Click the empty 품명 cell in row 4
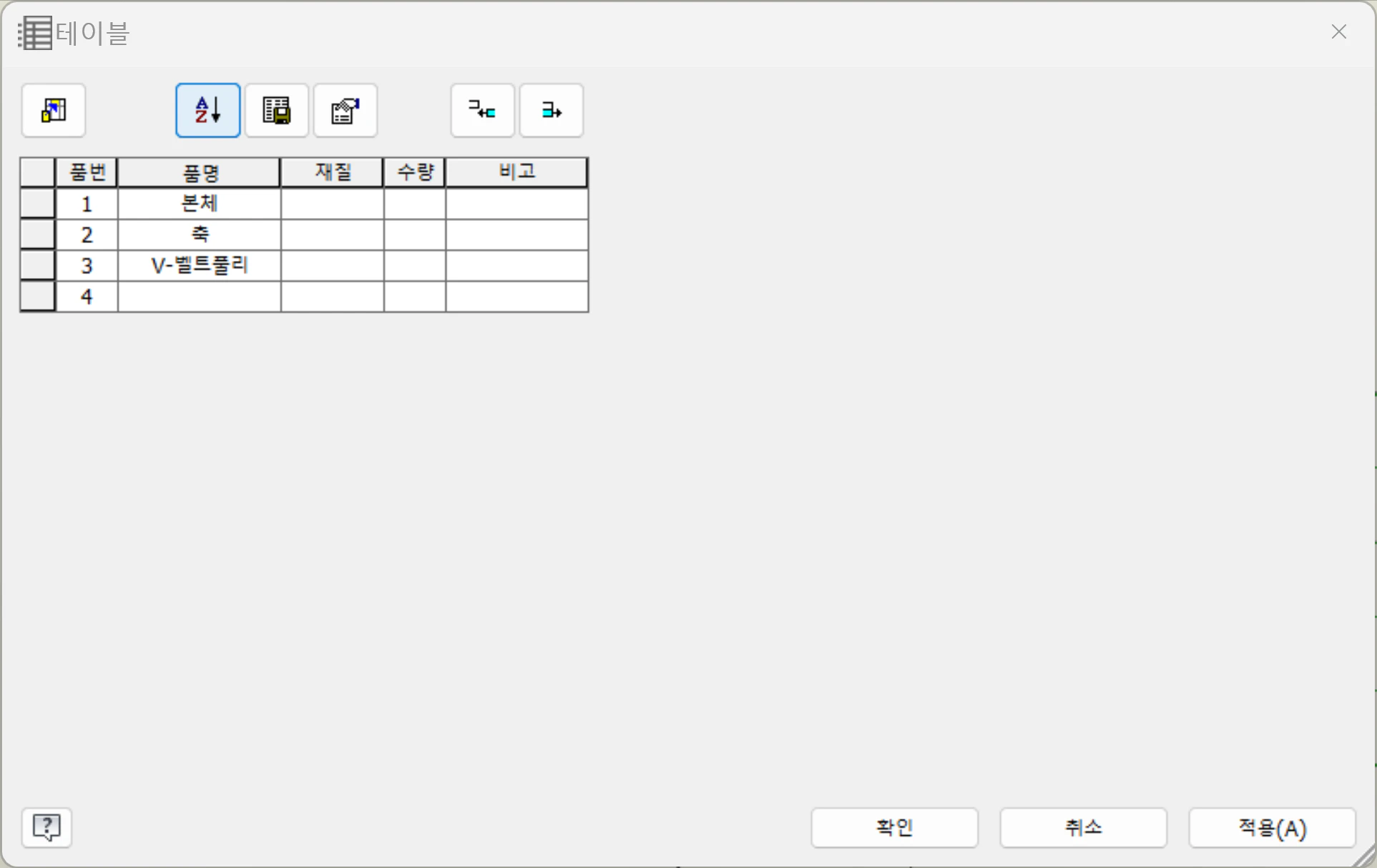 [199, 296]
